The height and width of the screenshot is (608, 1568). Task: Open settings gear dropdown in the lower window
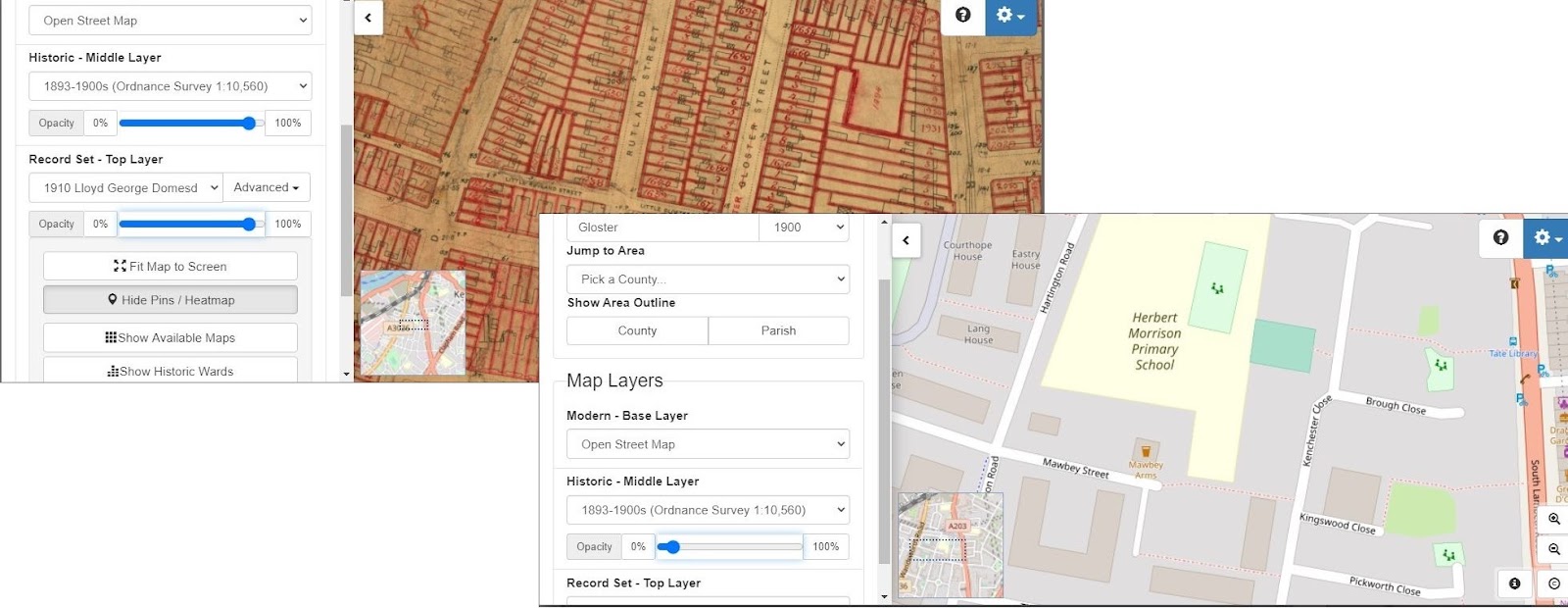(1546, 237)
